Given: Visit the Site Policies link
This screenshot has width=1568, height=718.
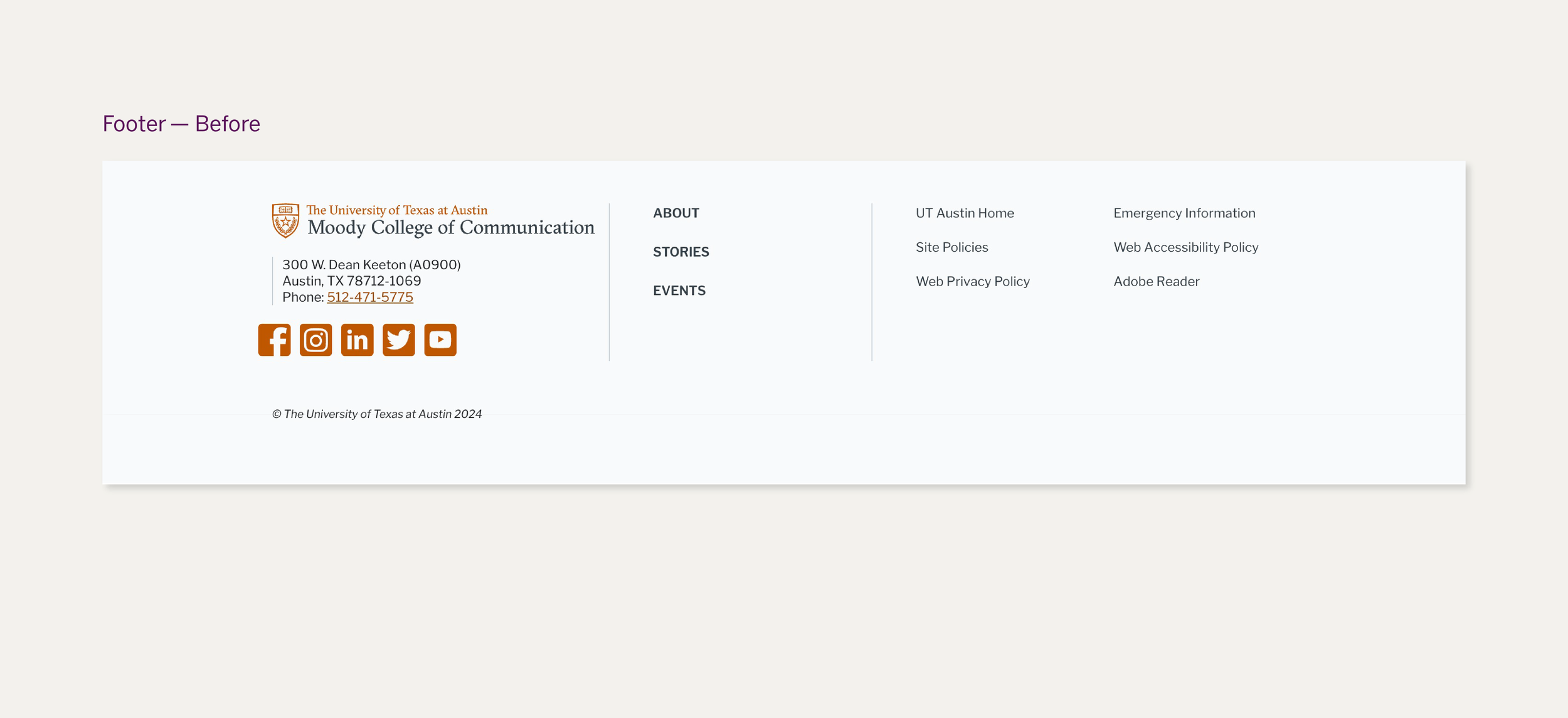Looking at the screenshot, I should point(951,247).
